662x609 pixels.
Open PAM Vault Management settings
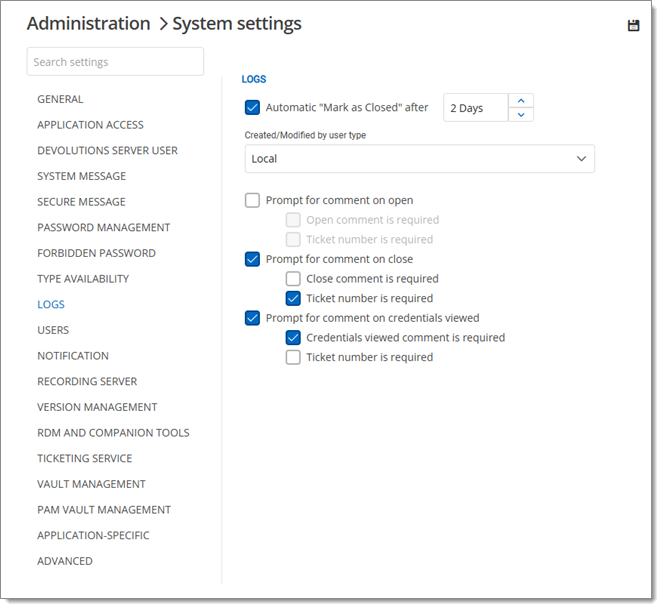tap(103, 509)
